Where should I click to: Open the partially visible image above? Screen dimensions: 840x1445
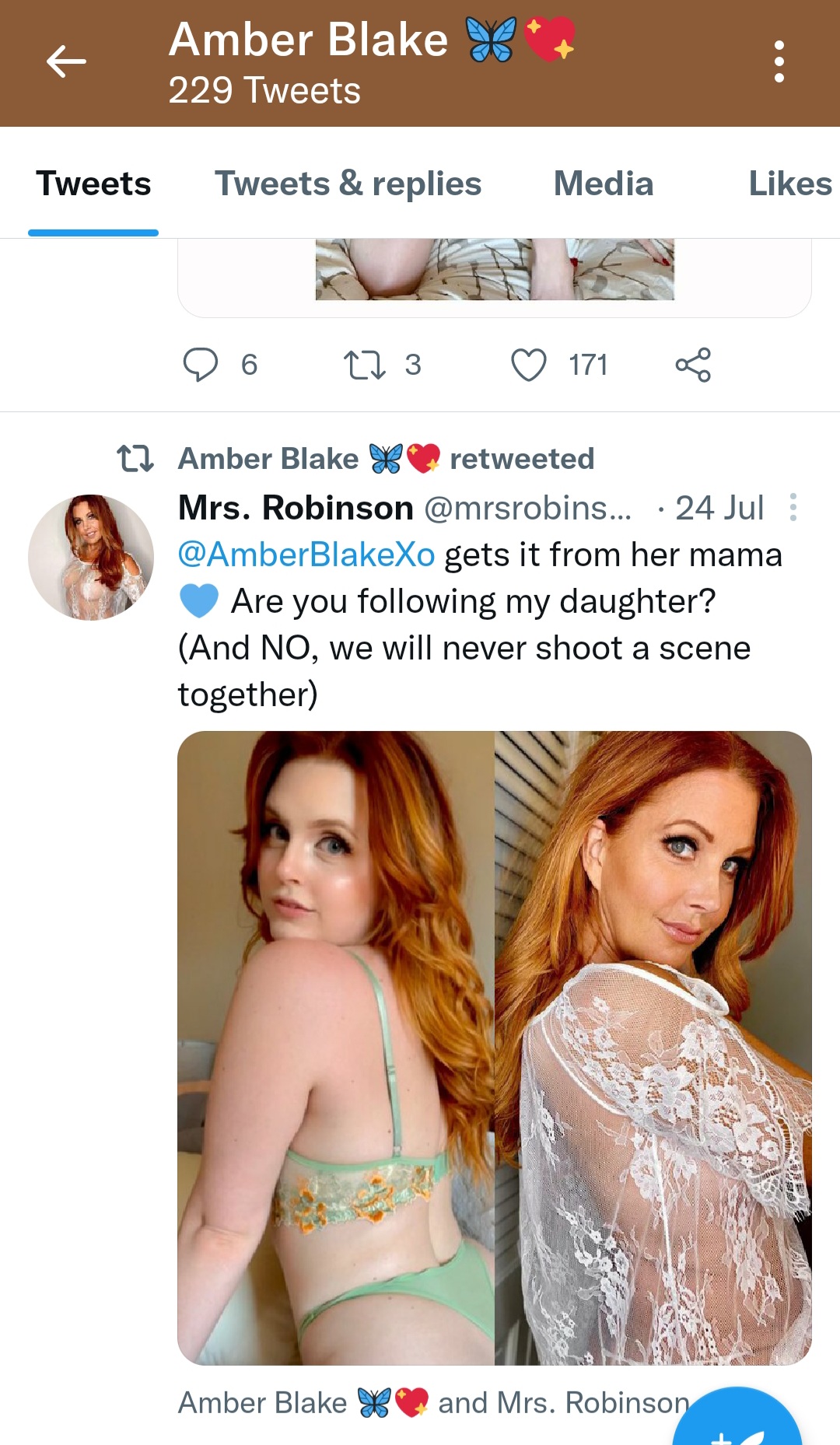click(495, 270)
